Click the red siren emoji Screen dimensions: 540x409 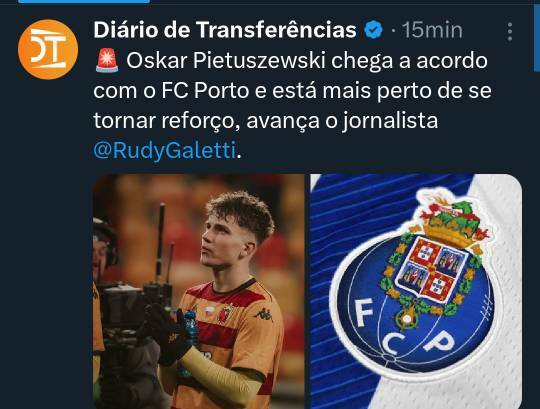(107, 61)
